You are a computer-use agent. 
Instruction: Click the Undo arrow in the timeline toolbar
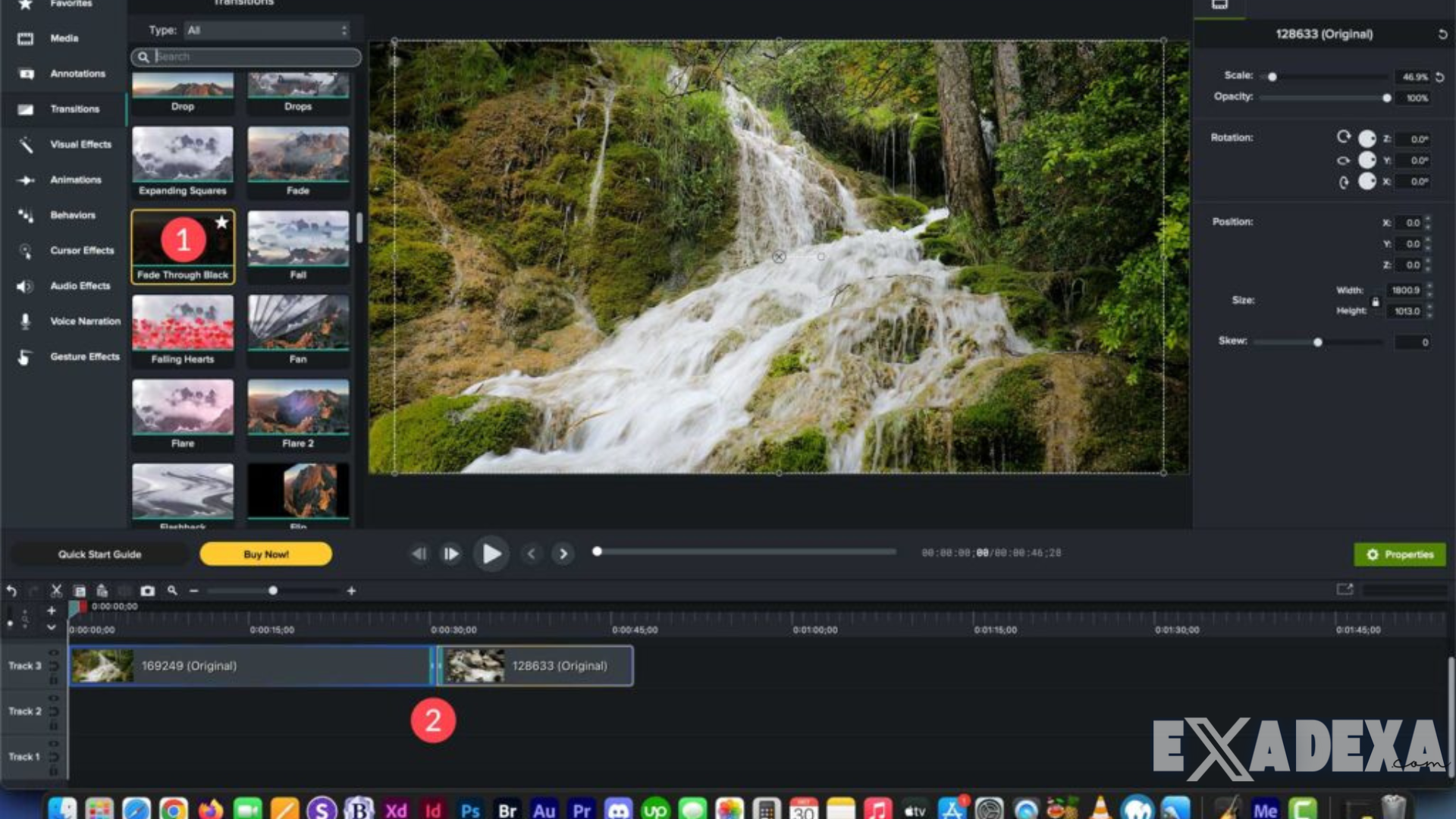tap(11, 591)
